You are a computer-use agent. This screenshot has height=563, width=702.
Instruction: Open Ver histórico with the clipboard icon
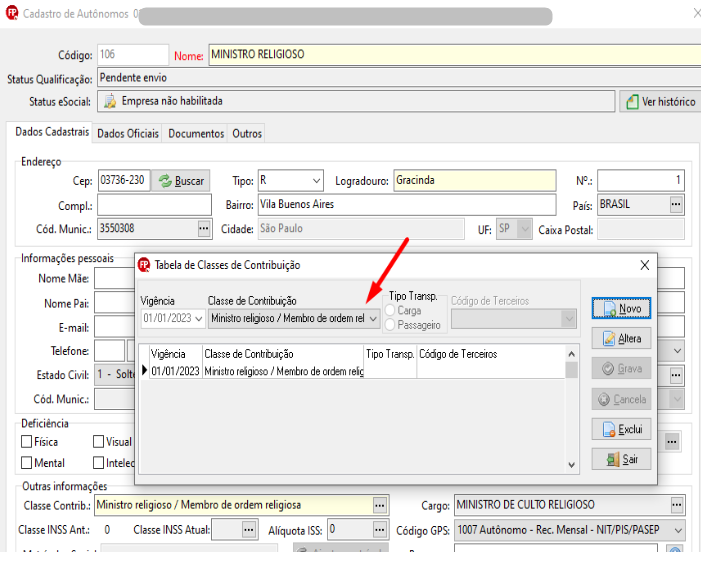[x=660, y=102]
